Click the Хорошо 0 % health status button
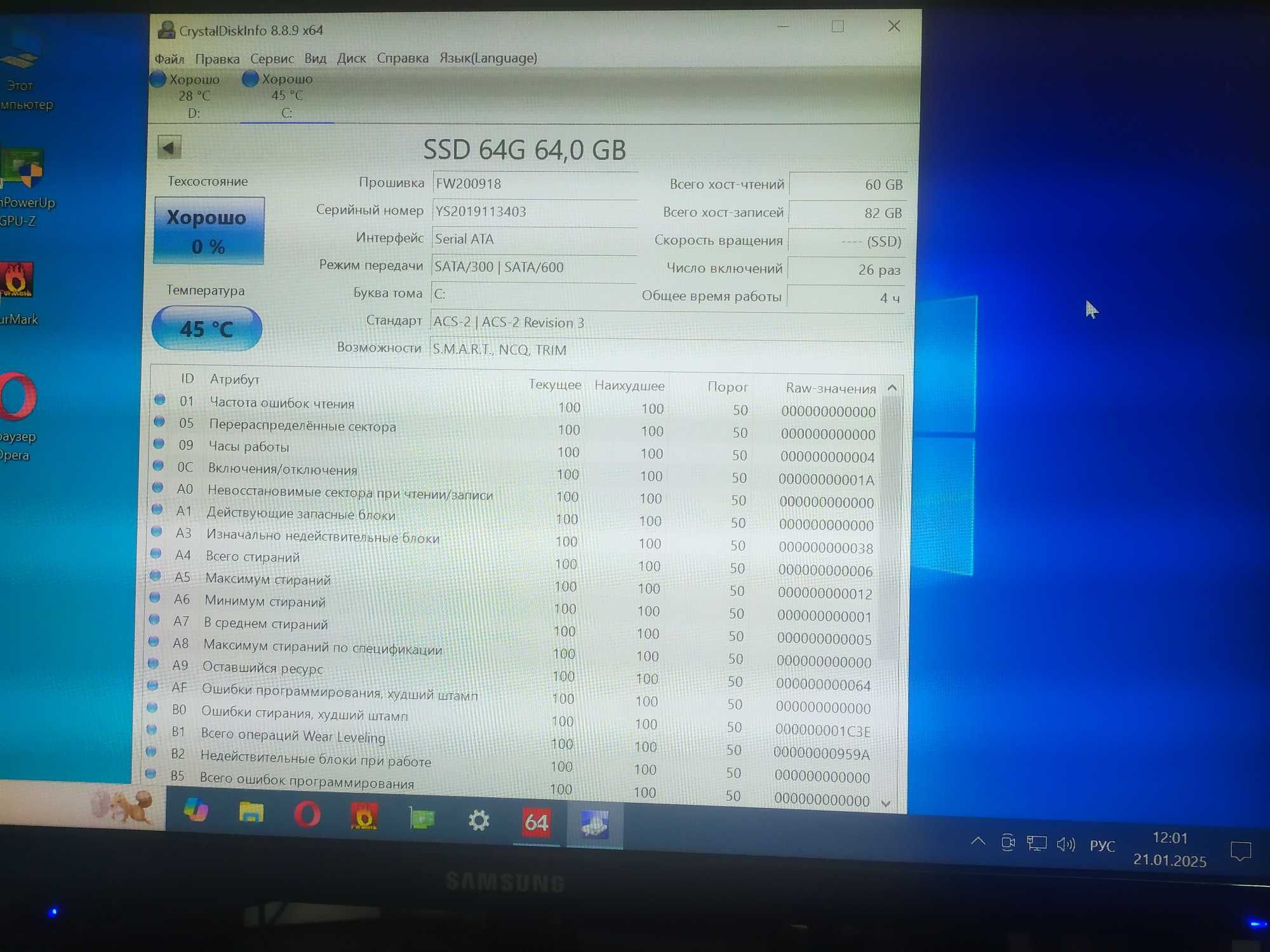The height and width of the screenshot is (952, 1270). point(209,230)
